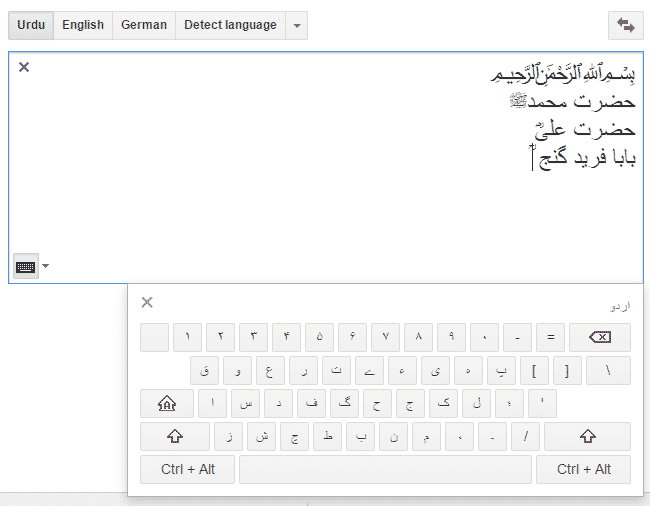Click the right Ctrl + Alt key
650x506 pixels.
tap(584, 470)
